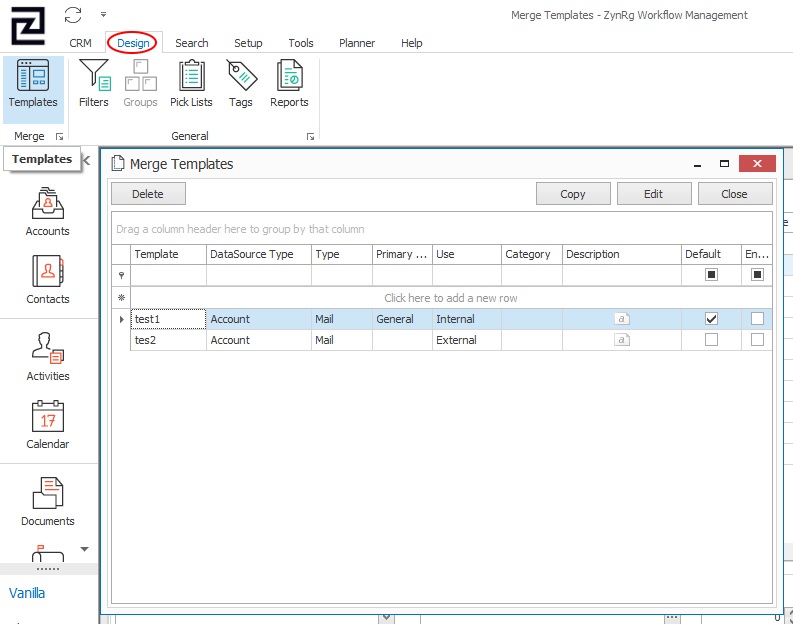Image resolution: width=793 pixels, height=624 pixels.
Task: Open the Filters tool
Action: [x=94, y=84]
